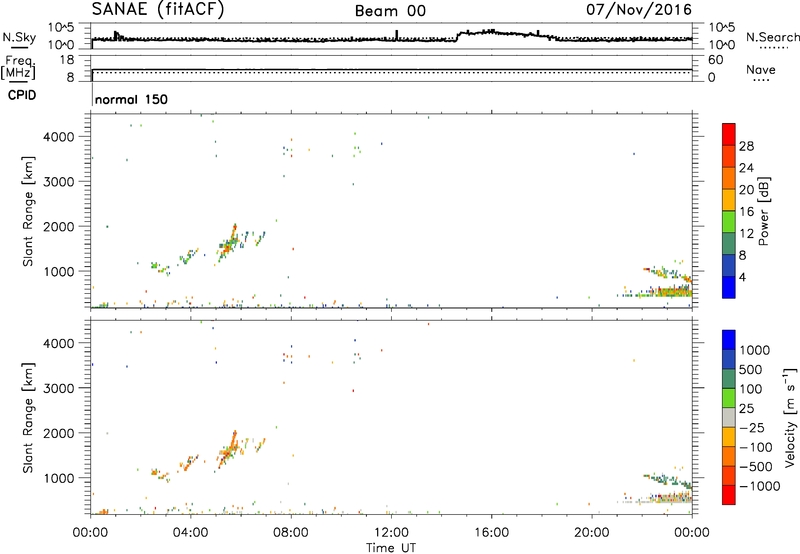Click the gray segment of Velocity colorbar
The width and height of the screenshot is (800, 554).
coord(729,417)
